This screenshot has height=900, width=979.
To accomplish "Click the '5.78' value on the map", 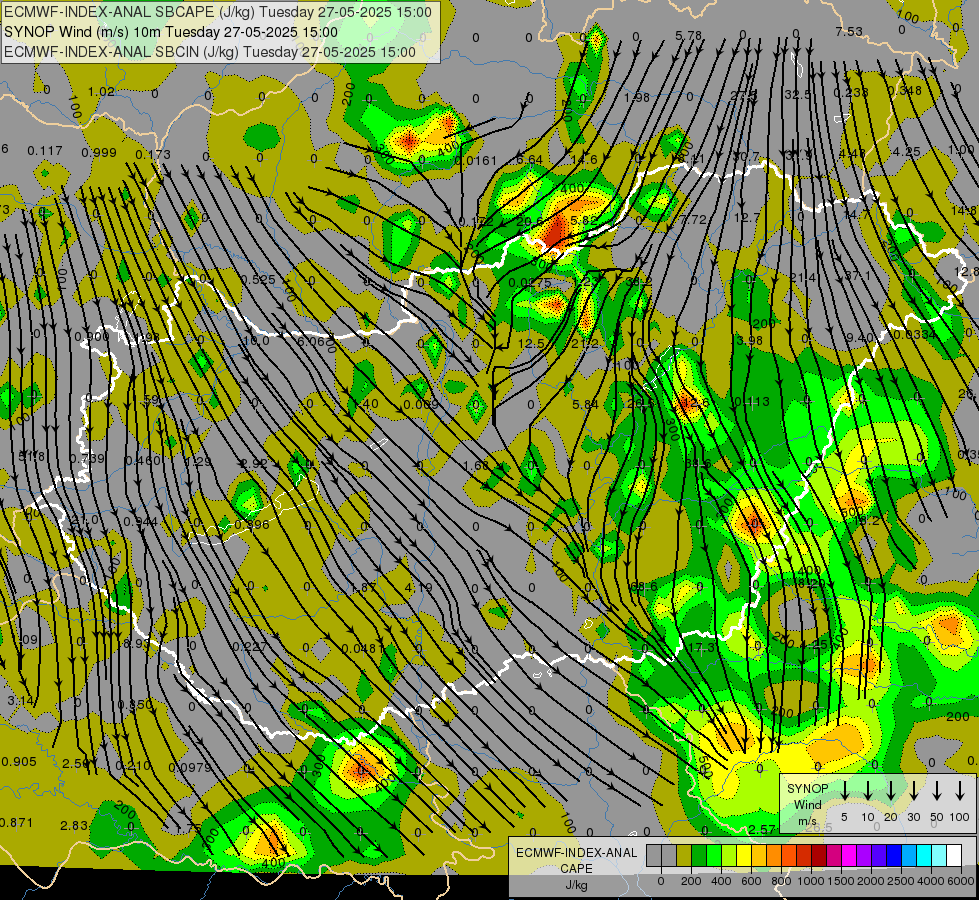I will coord(689,36).
